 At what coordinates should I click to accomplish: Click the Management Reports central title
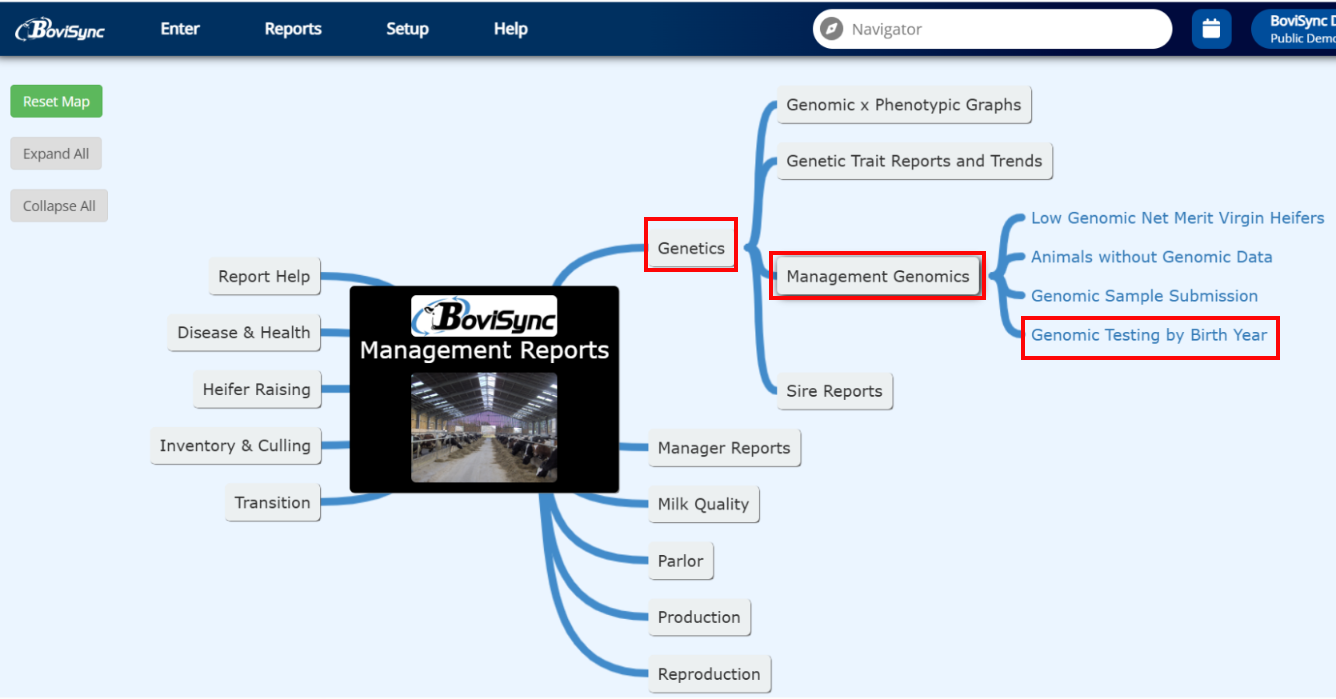click(484, 350)
